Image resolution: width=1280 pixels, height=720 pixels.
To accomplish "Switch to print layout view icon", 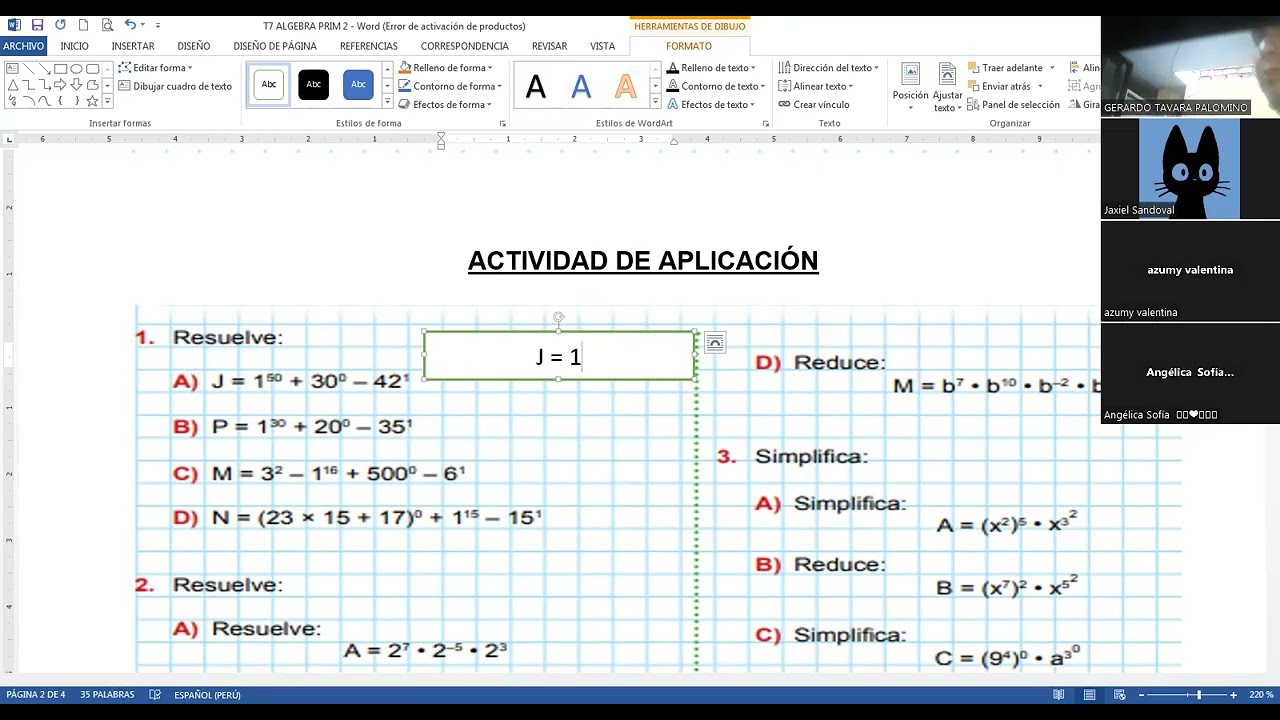I will coord(1089,695).
